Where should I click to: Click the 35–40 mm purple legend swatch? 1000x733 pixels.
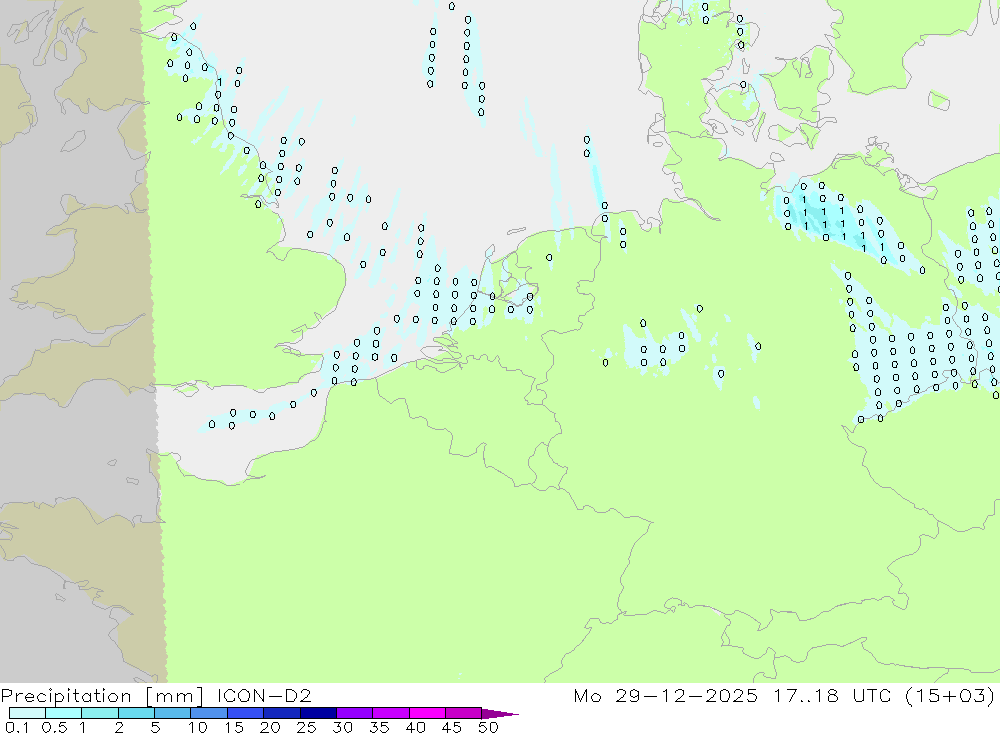click(x=391, y=713)
